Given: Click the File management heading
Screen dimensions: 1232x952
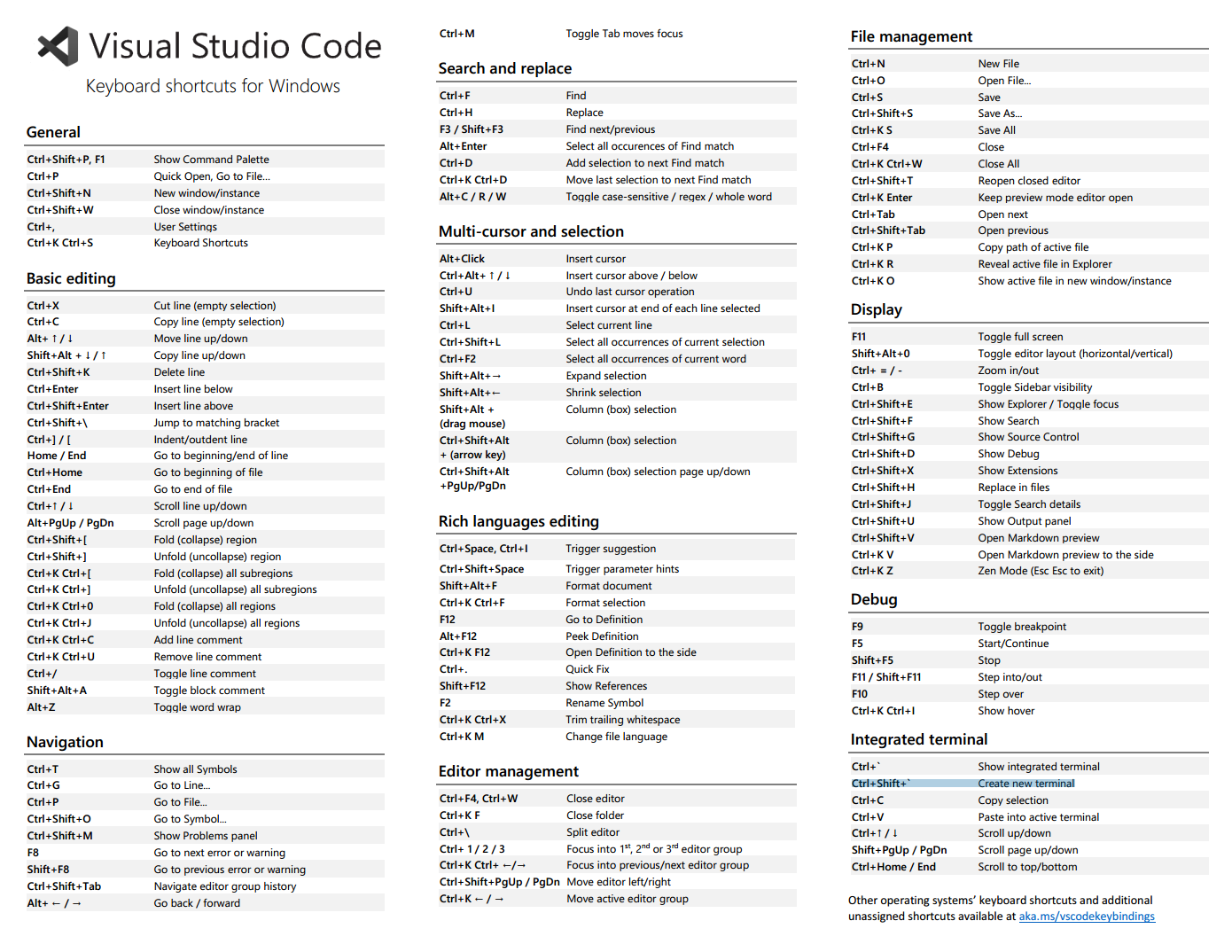Looking at the screenshot, I should coord(911,36).
